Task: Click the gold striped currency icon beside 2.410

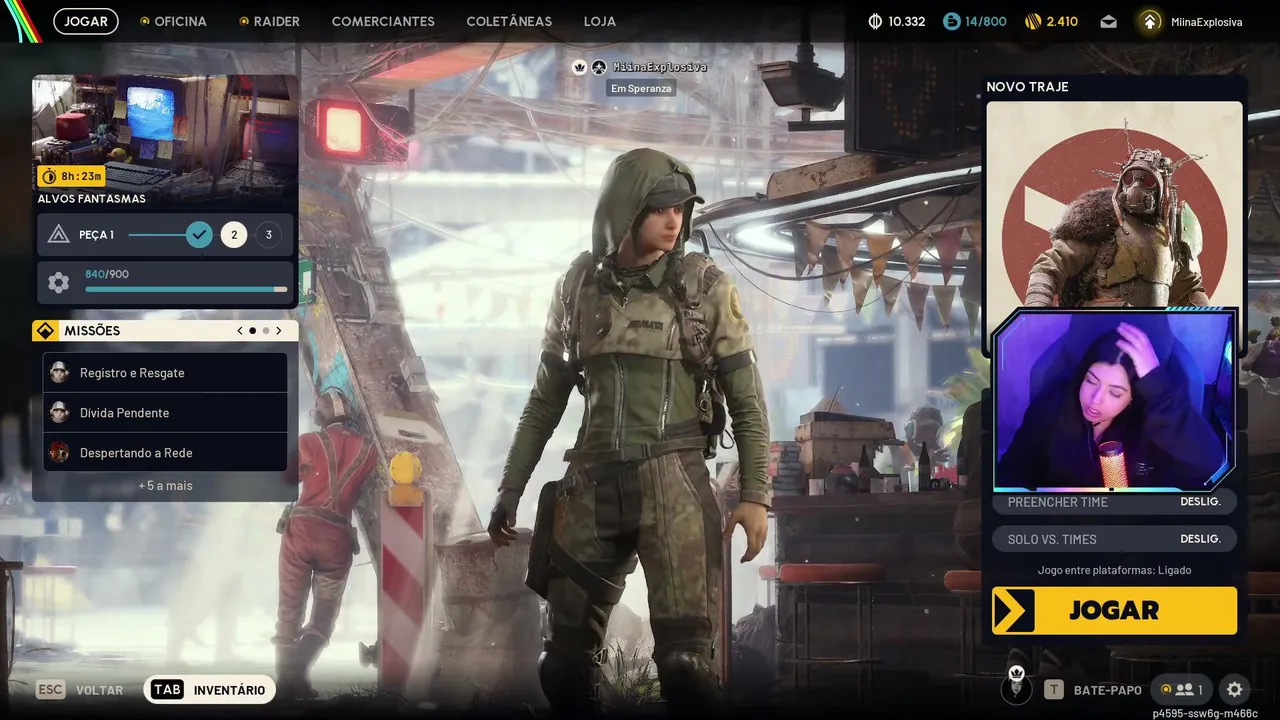Action: pyautogui.click(x=1034, y=21)
